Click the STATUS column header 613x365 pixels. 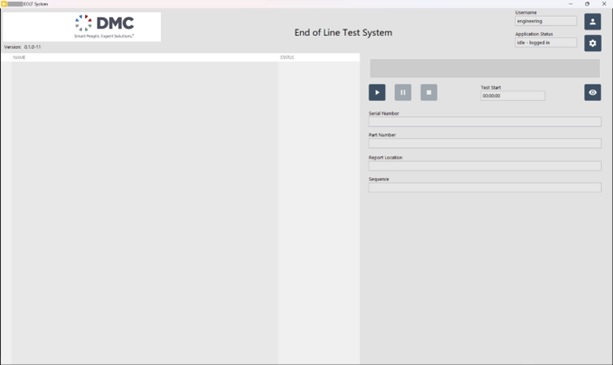pos(287,57)
